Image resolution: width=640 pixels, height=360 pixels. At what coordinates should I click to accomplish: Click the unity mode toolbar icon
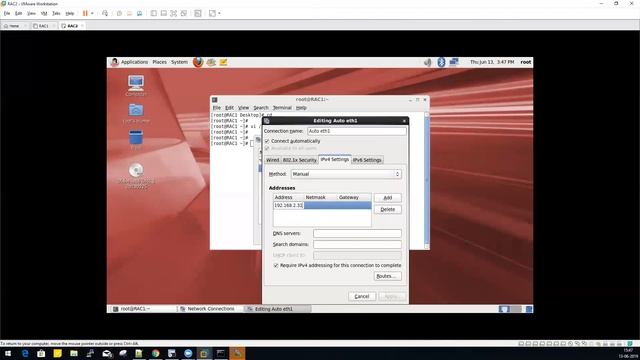(184, 13)
